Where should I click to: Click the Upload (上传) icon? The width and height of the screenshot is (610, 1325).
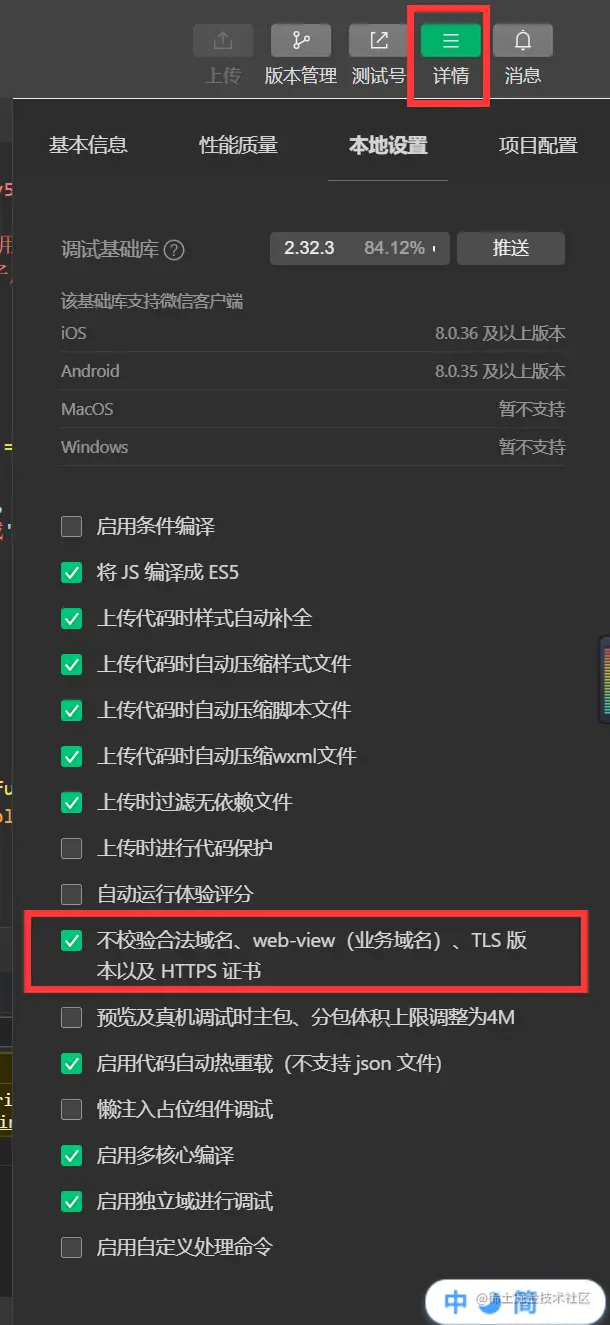[x=223, y=41]
